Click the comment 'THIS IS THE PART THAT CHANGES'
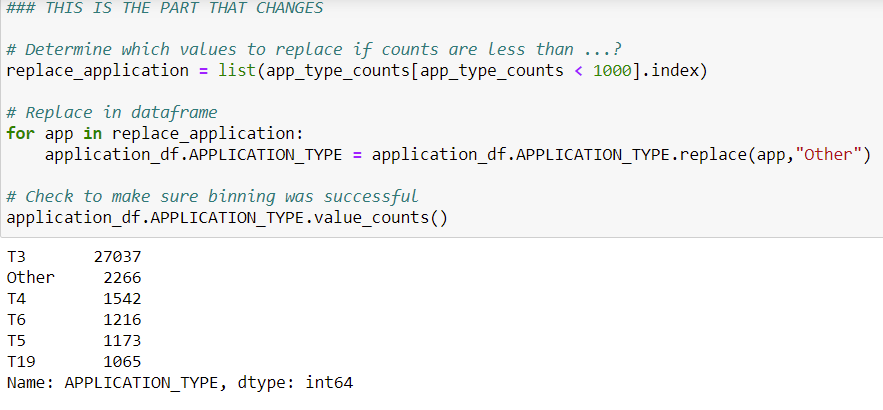 164,8
